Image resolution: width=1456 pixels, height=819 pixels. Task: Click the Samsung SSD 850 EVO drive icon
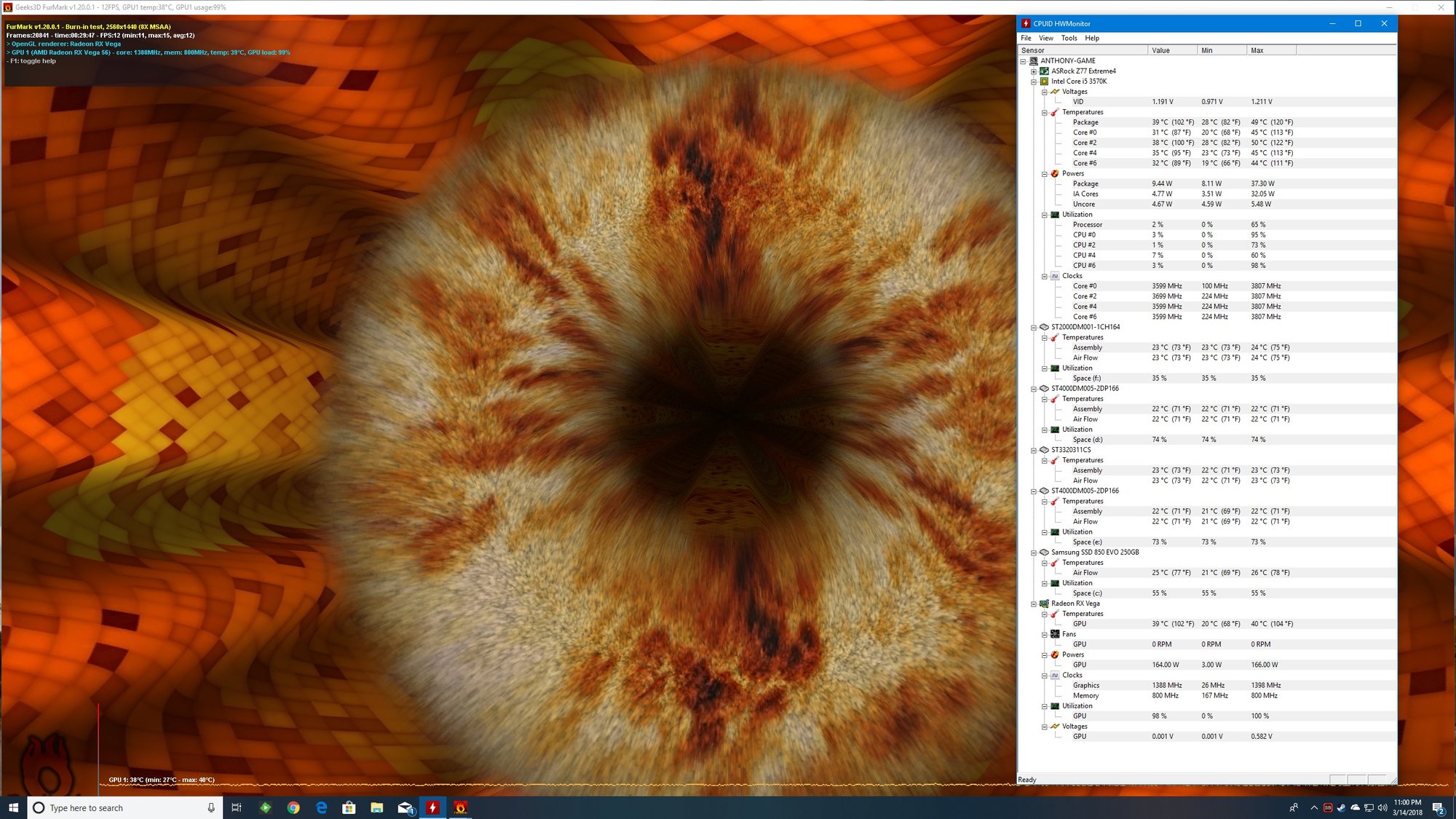(x=1044, y=553)
